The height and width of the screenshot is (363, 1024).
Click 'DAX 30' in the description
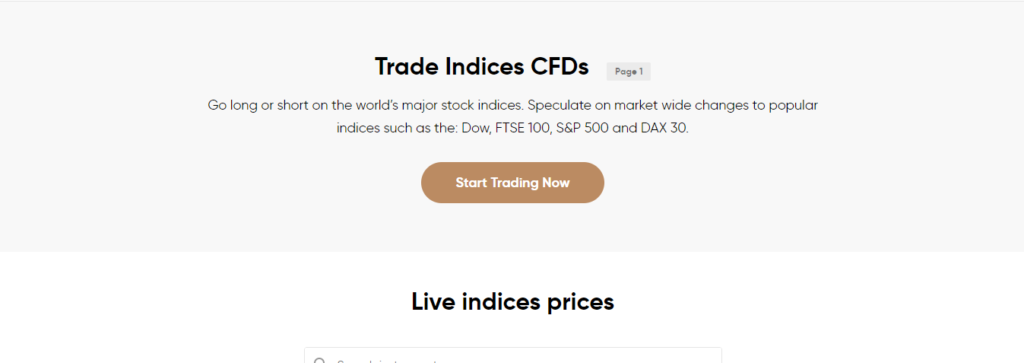664,128
